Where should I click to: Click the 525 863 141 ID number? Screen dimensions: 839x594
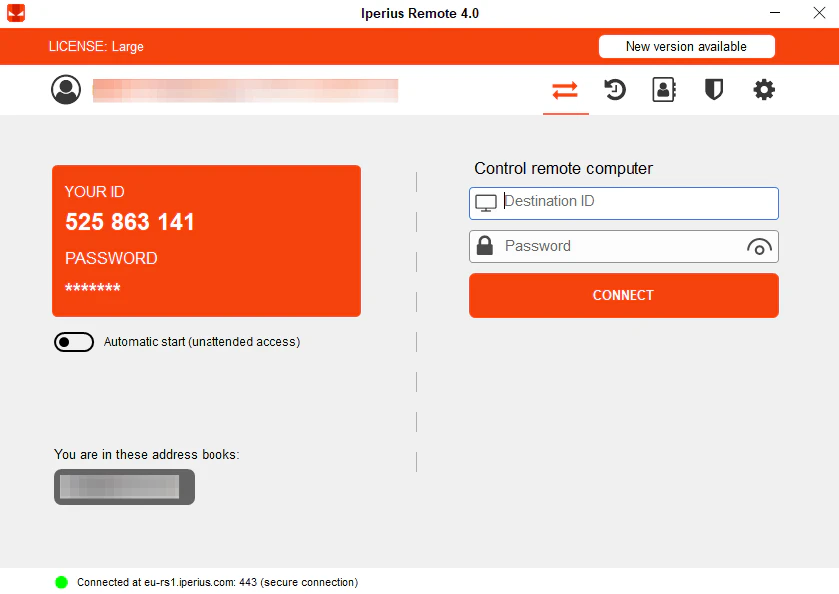click(x=129, y=222)
